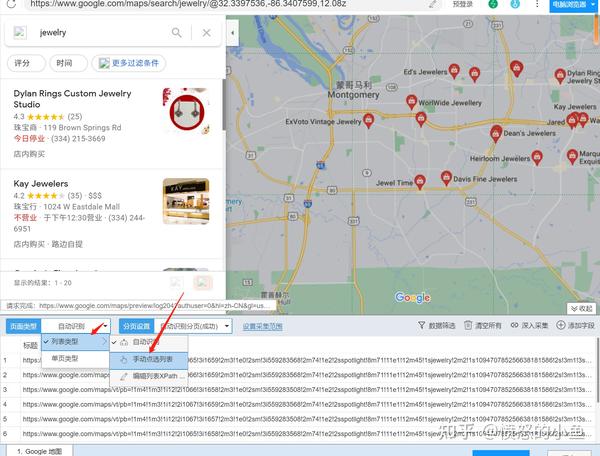Click Jewel Time map pin
Screen dimensions: 600x456
(420, 182)
